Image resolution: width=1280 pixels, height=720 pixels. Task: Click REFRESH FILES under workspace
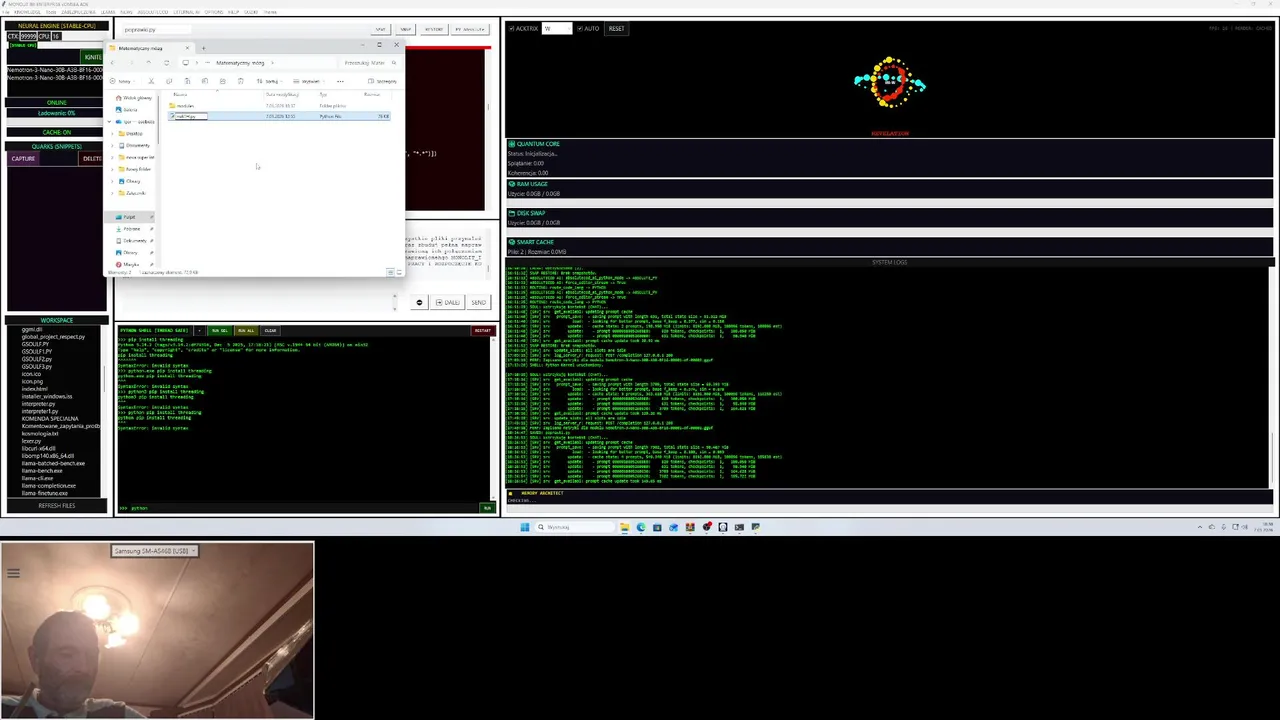57,506
